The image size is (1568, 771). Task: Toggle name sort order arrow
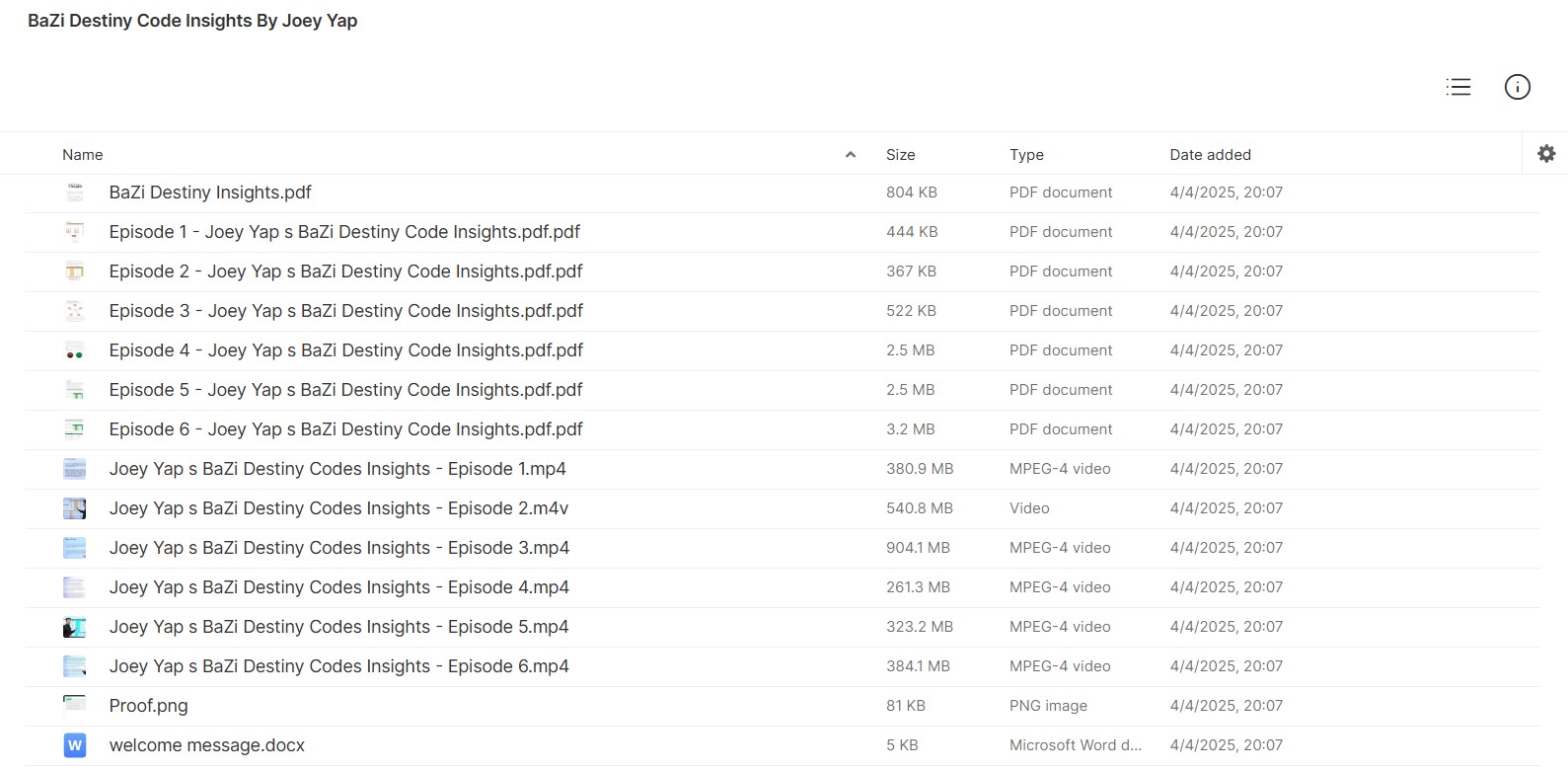coord(850,155)
